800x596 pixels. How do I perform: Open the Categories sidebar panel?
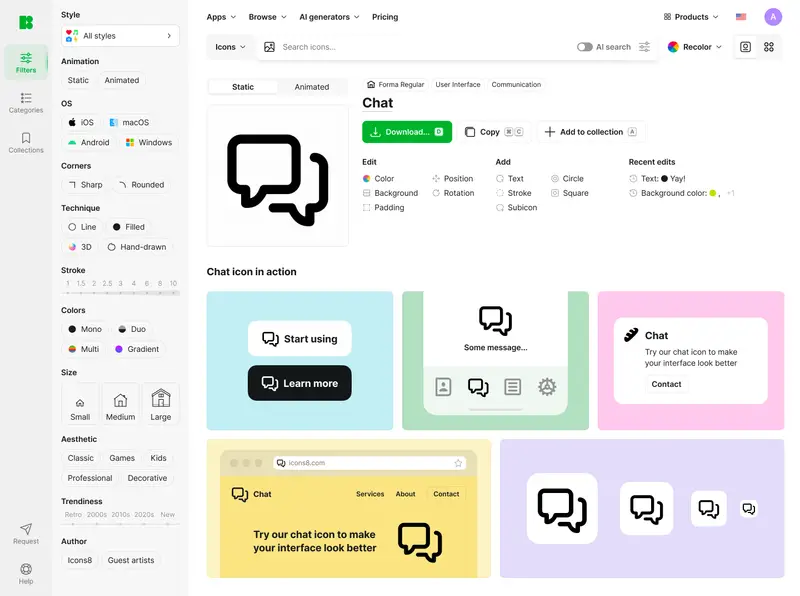26,102
